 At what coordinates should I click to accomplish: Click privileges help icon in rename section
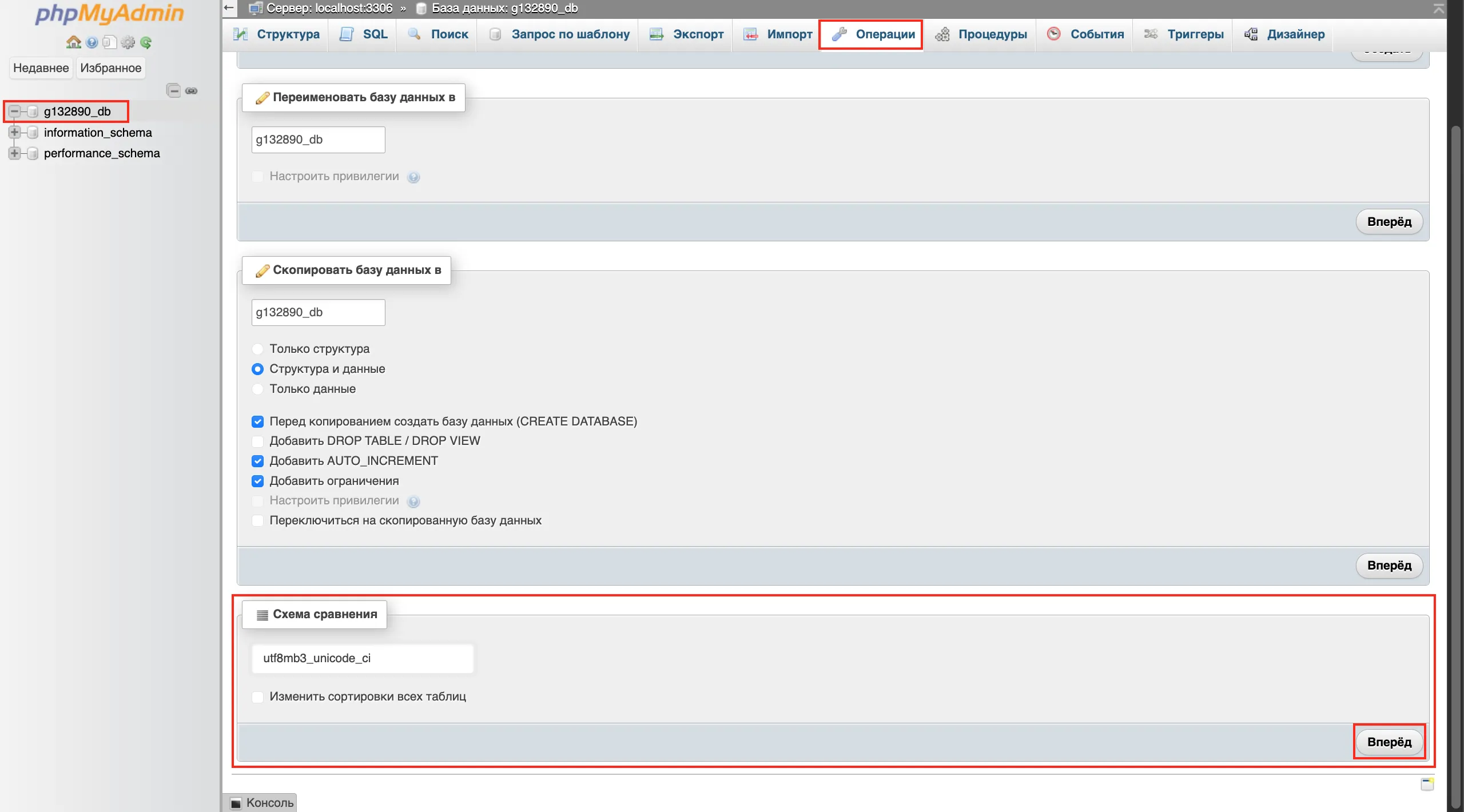coord(413,177)
